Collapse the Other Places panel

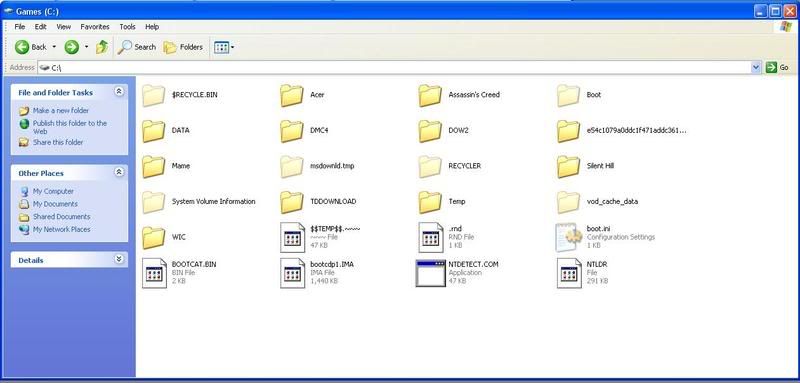[118, 172]
